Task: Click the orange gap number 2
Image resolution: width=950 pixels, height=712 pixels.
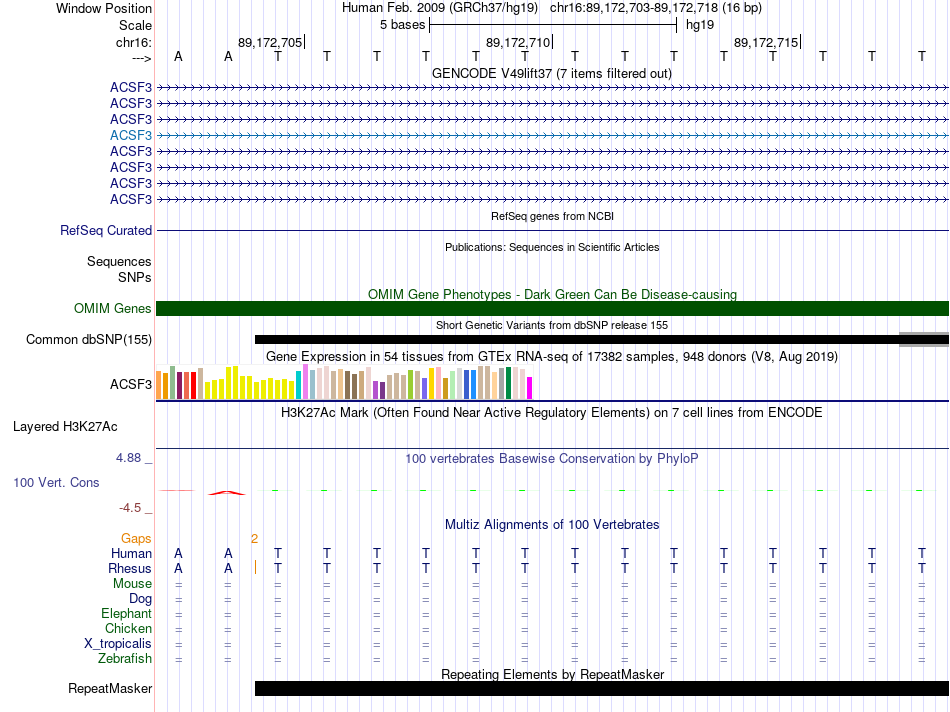Action: tap(254, 538)
